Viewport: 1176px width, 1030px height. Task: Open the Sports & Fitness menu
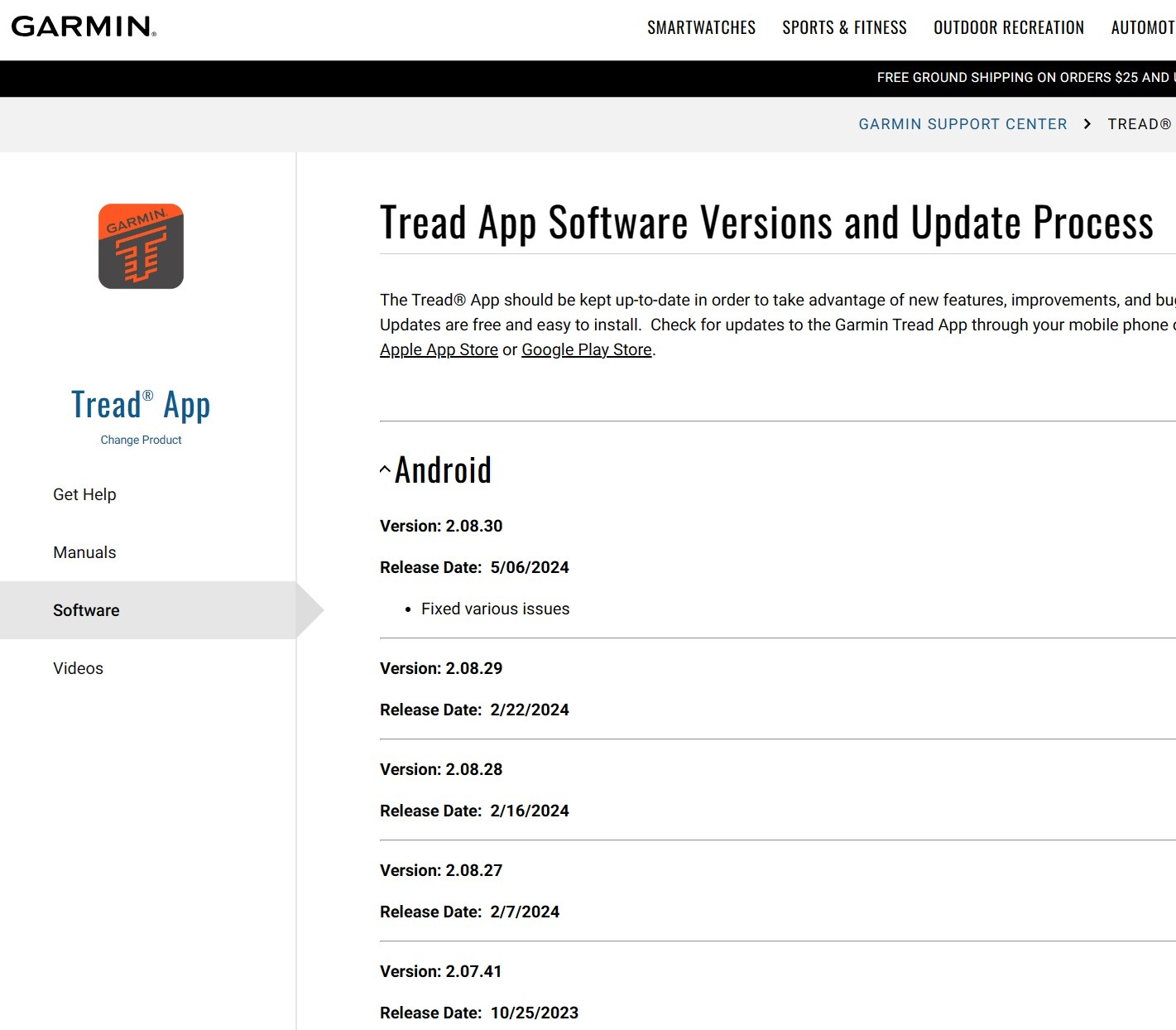click(844, 27)
